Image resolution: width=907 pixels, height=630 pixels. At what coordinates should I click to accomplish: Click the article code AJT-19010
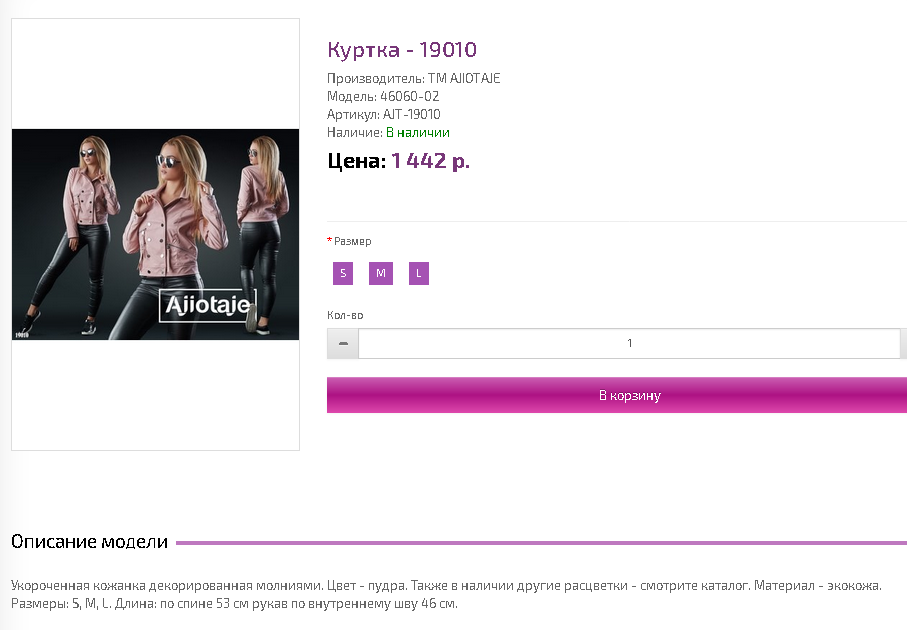click(x=412, y=114)
